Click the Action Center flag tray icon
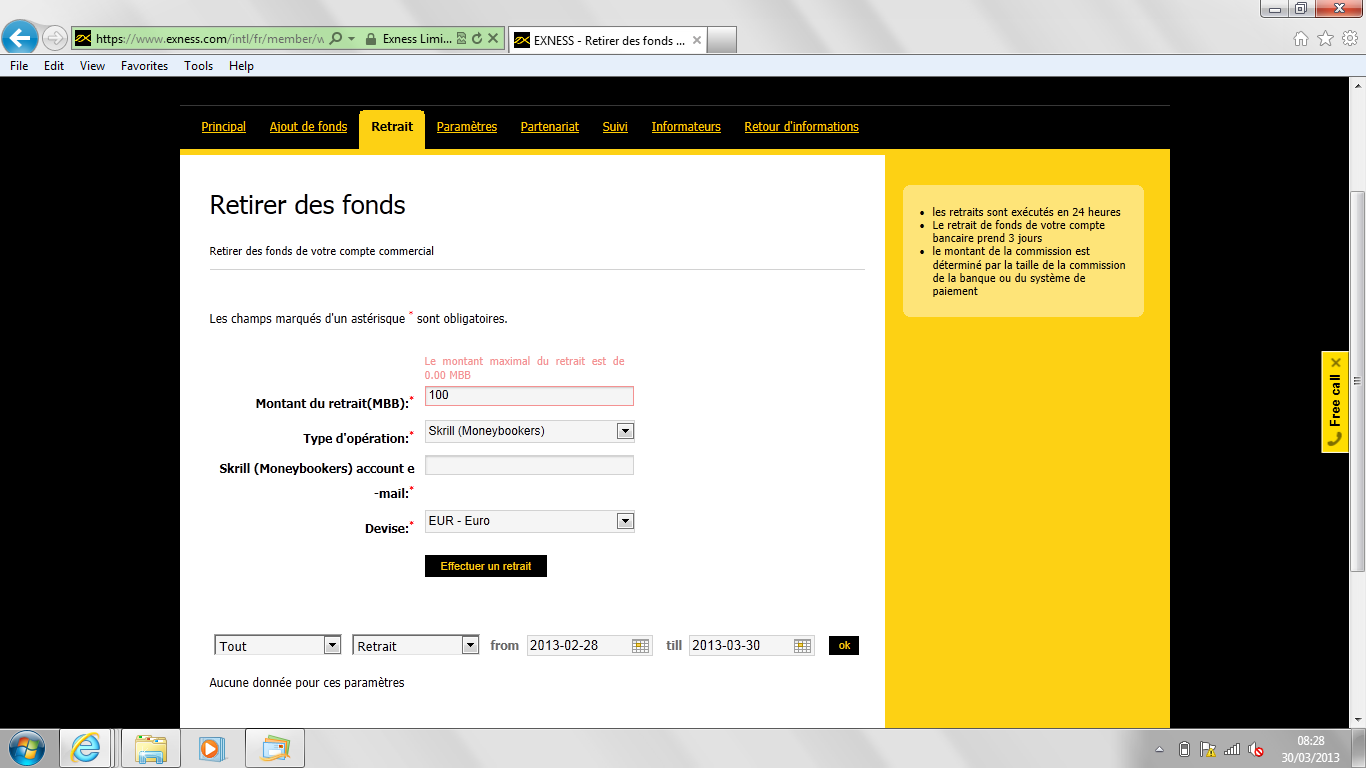 (1208, 749)
